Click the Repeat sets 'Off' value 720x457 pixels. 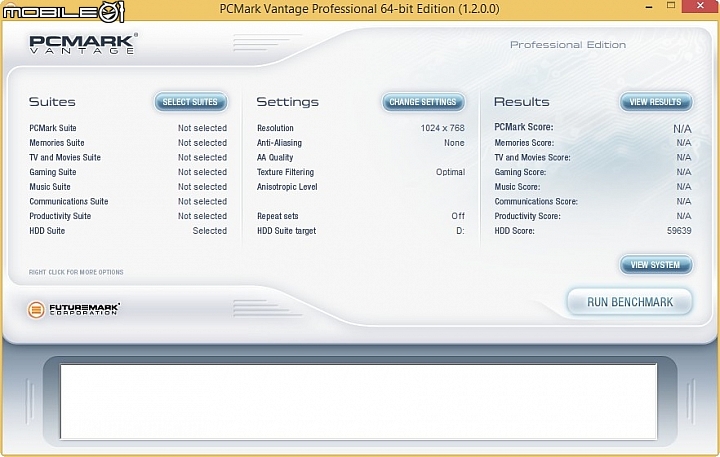458,216
